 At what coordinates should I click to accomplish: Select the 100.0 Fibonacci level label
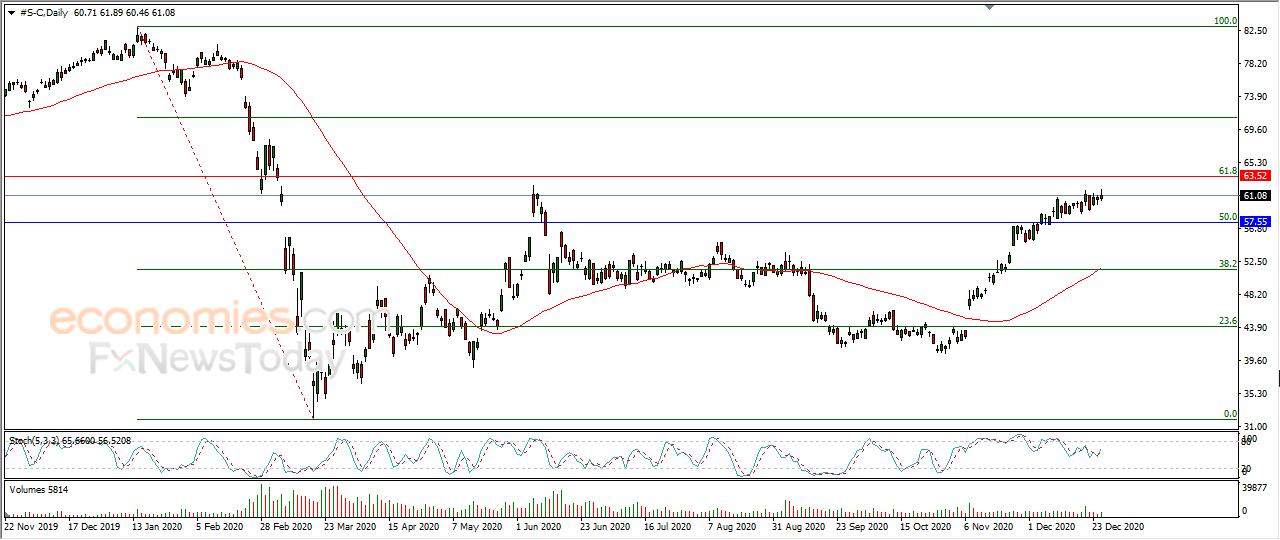[1225, 21]
